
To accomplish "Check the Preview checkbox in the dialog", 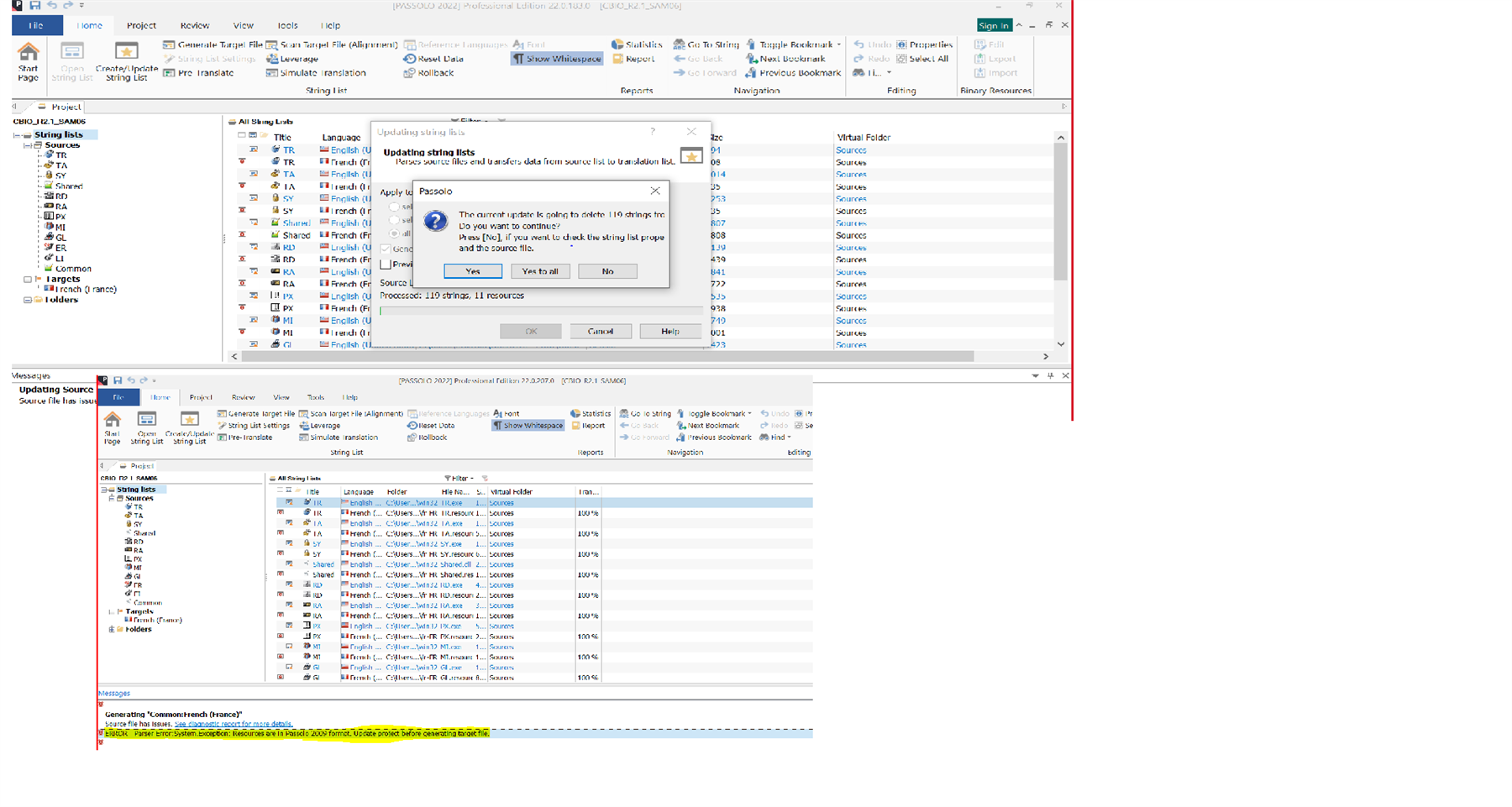I will [387, 265].
